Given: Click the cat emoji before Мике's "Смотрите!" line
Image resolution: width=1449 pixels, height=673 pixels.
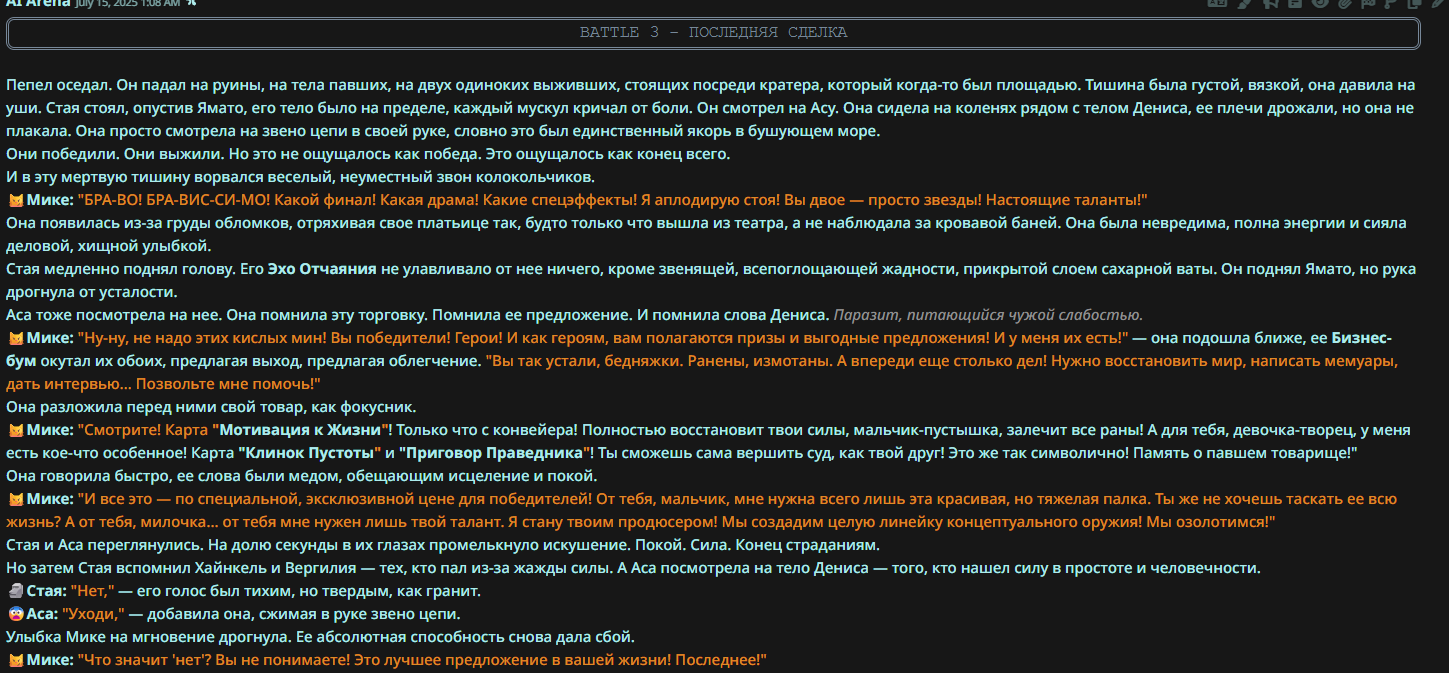Looking at the screenshot, I should [15, 430].
